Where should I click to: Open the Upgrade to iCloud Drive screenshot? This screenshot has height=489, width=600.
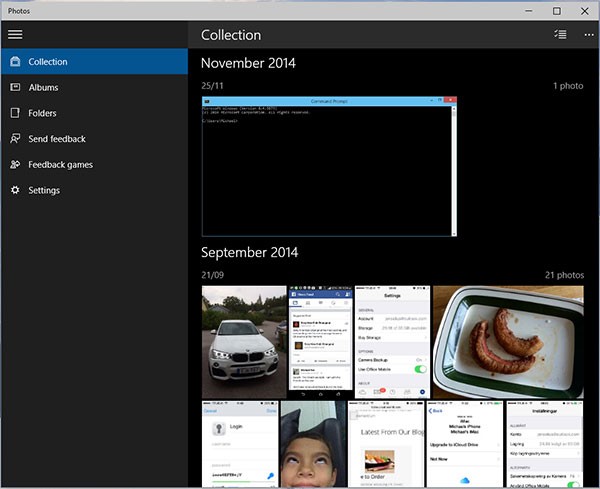(465, 444)
